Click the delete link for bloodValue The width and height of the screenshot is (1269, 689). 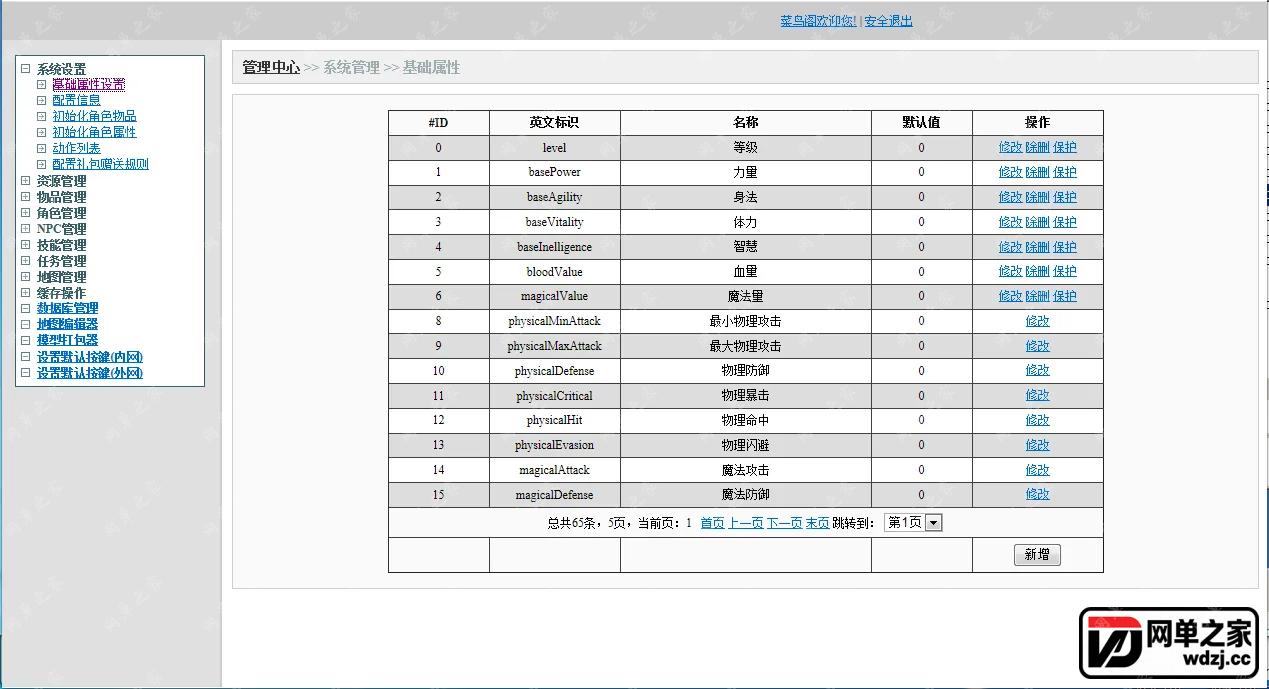(x=1037, y=271)
